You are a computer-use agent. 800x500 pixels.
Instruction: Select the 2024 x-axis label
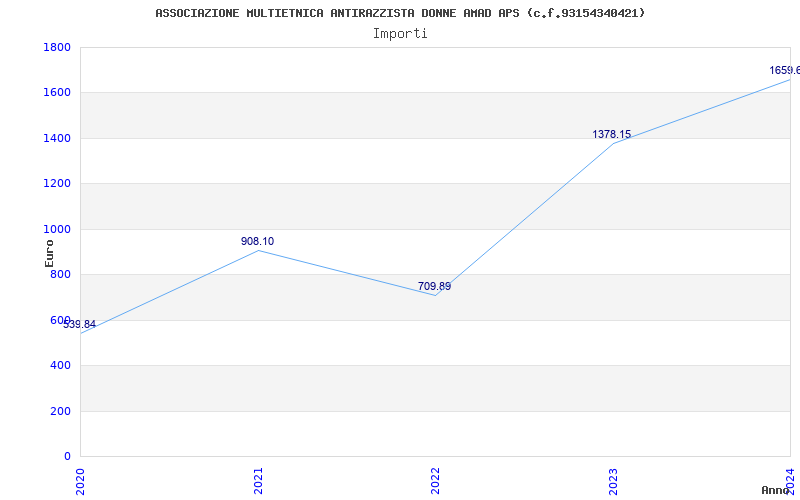790,481
